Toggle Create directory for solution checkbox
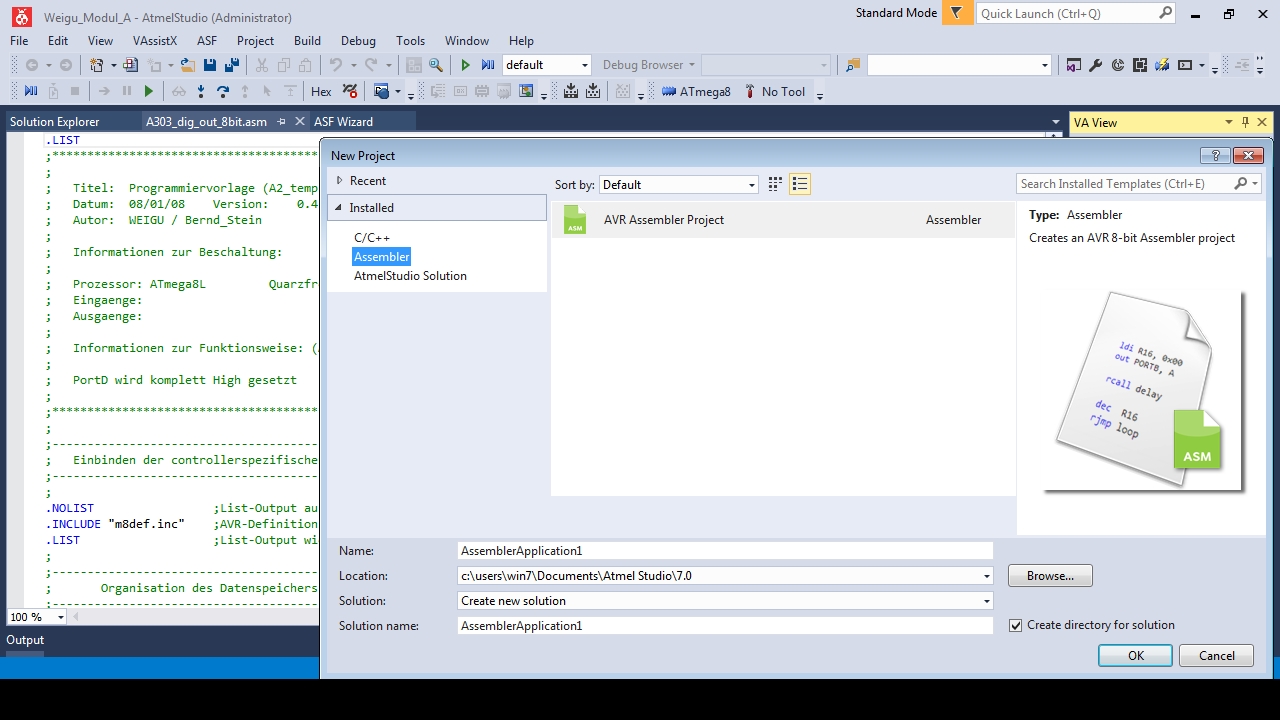 point(1016,625)
